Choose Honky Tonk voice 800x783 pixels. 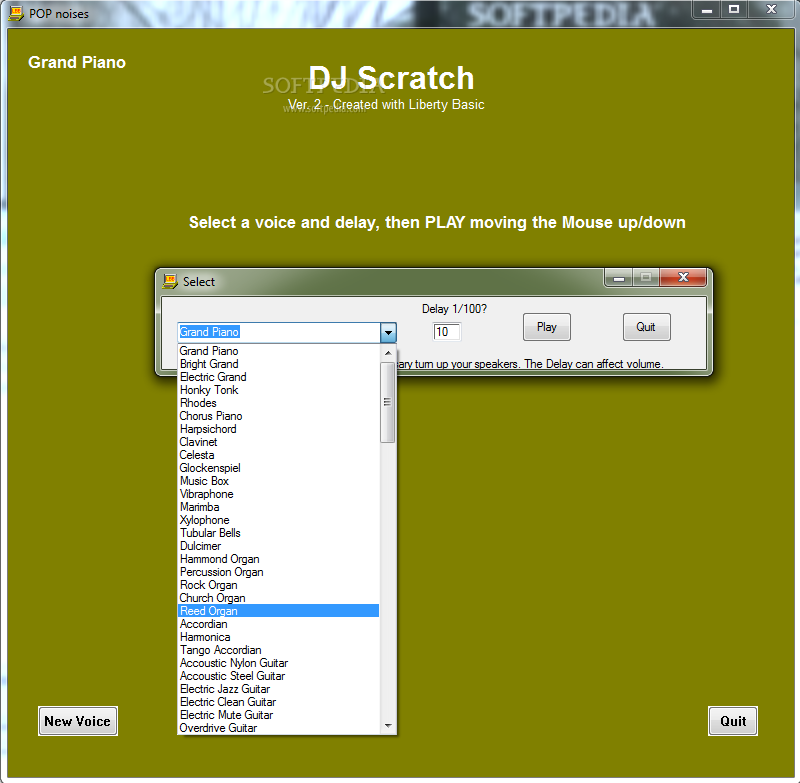(x=279, y=390)
